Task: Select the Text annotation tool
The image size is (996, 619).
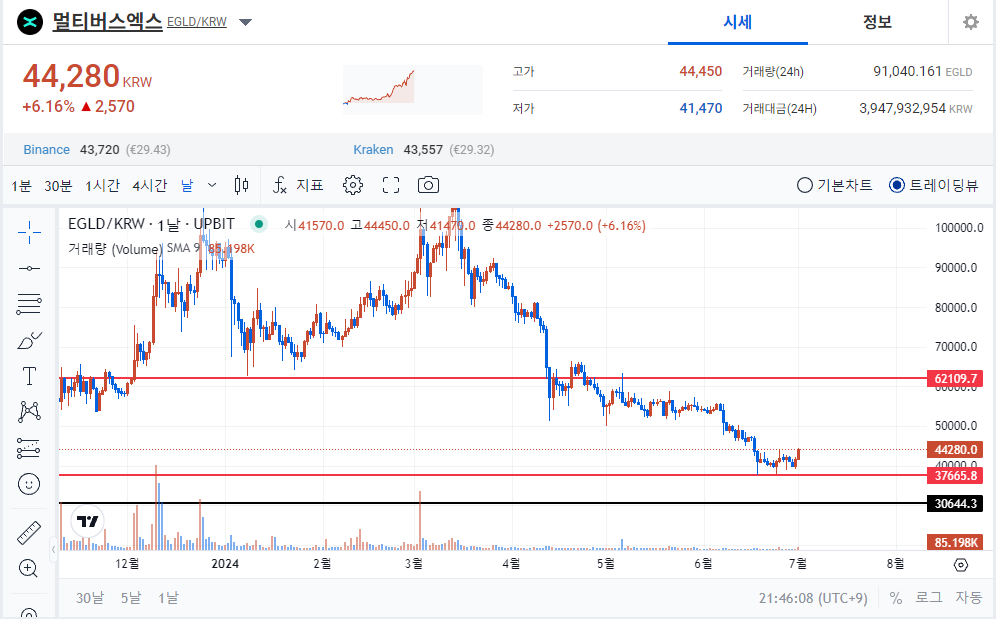Action: pos(29,376)
